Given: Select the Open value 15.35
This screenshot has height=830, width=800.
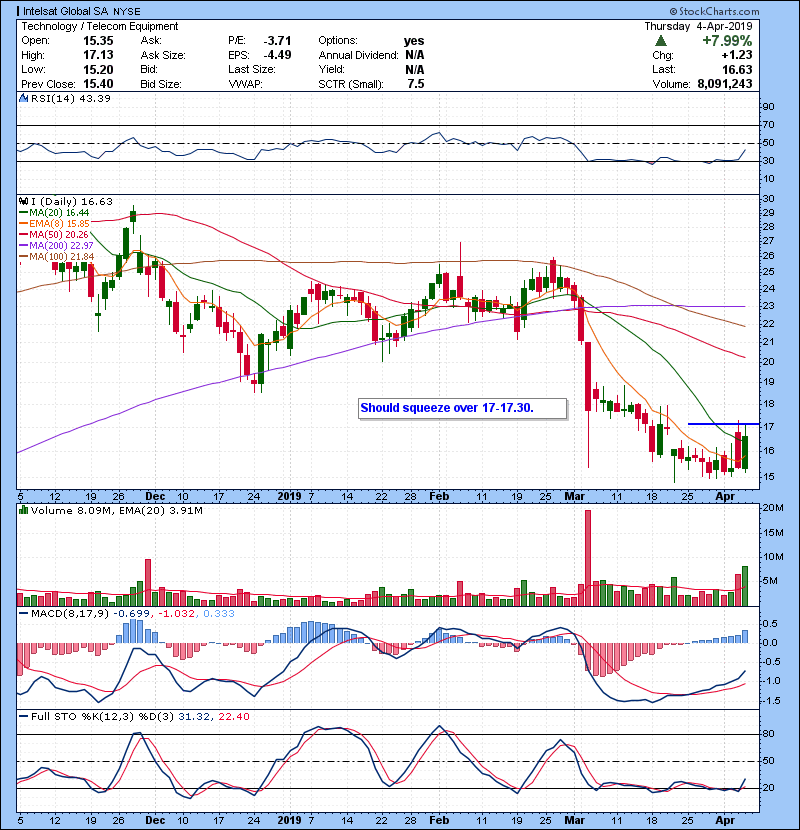Looking at the screenshot, I should pos(98,41).
